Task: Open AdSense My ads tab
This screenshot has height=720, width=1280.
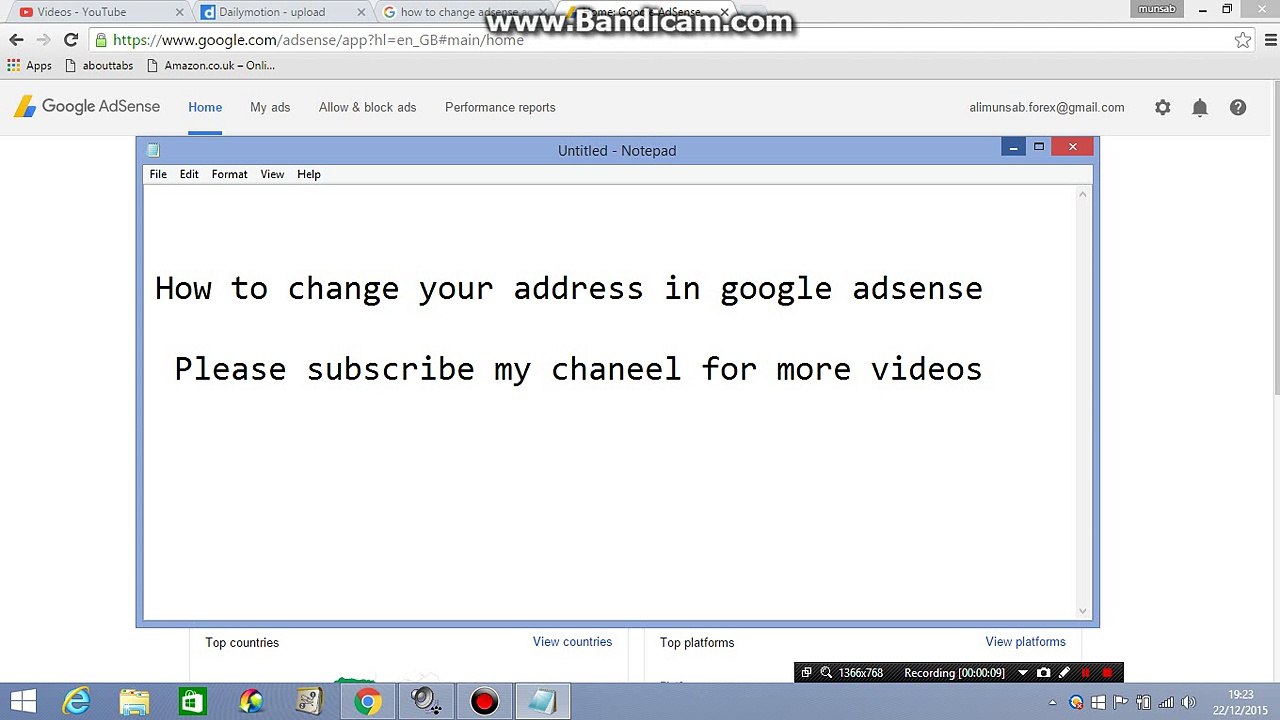Action: click(270, 107)
